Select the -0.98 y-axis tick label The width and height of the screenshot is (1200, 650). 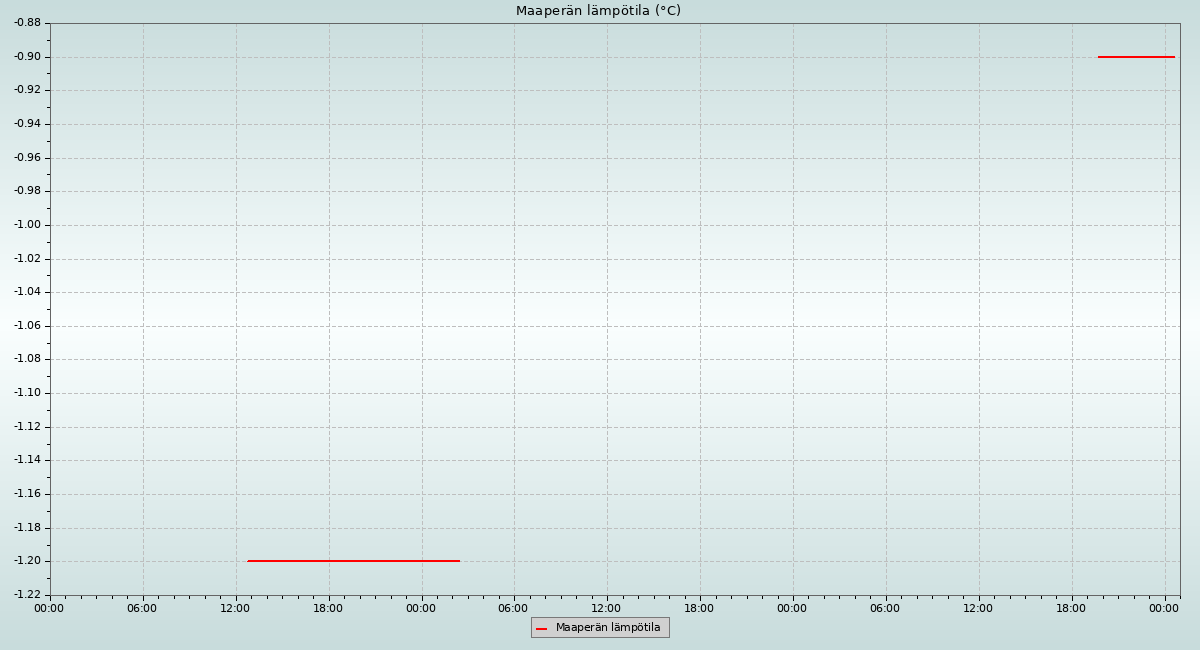[x=27, y=191]
